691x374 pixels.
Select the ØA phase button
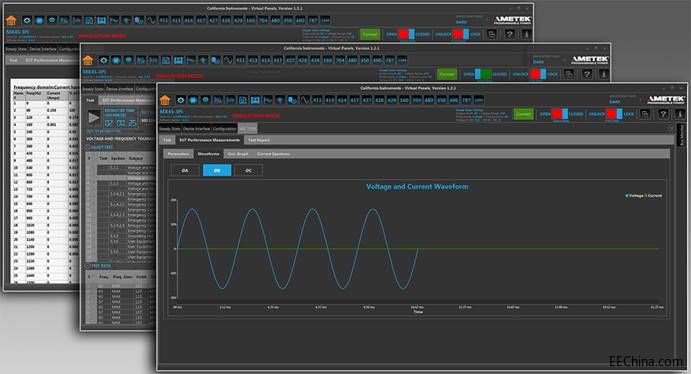(x=185, y=170)
